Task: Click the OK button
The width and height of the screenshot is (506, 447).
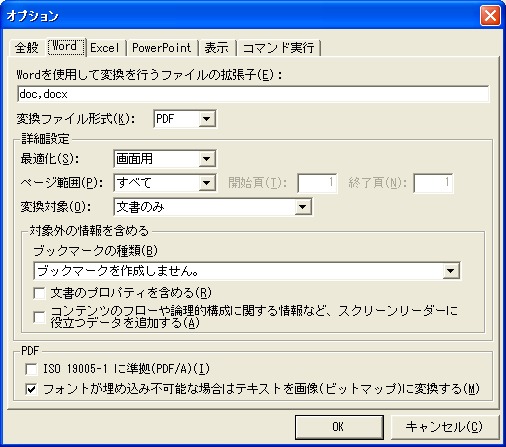Action: coord(339,427)
